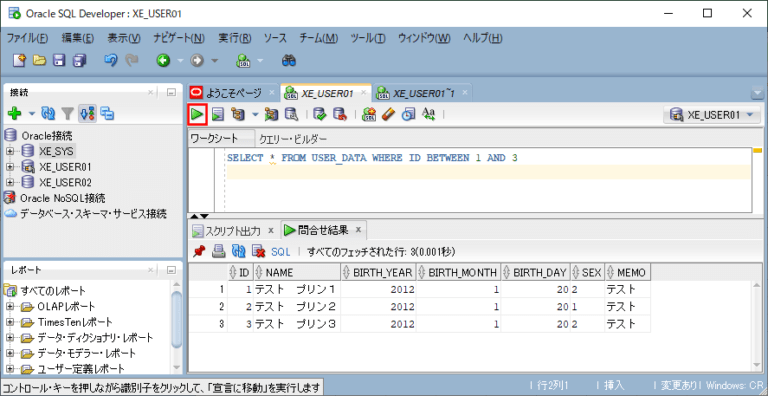The height and width of the screenshot is (396, 768).
Task: Open the ファイル(F) menu
Action: [27, 38]
